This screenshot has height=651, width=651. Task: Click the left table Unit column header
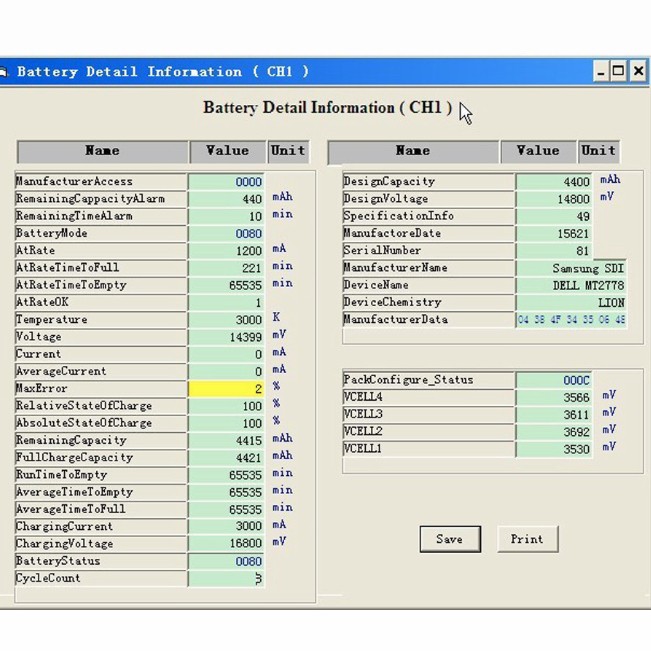[289, 152]
